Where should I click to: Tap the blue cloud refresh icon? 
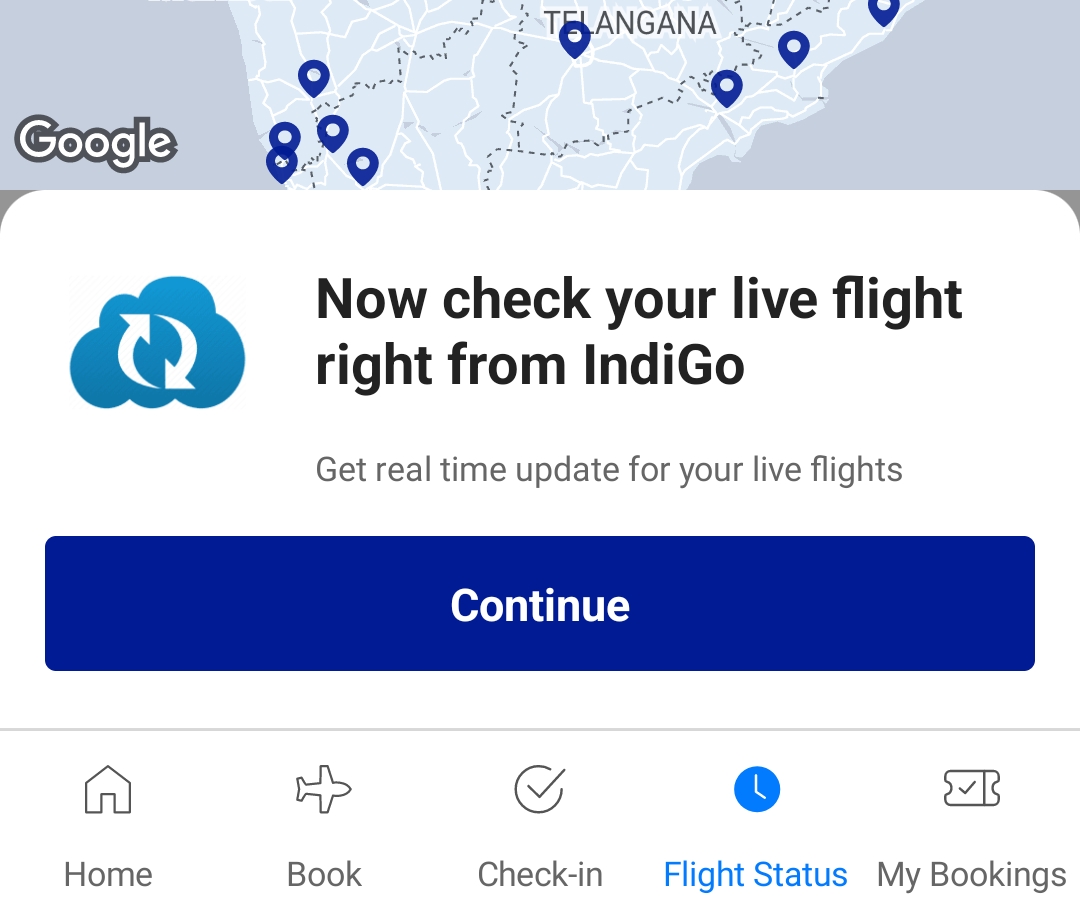click(x=156, y=340)
